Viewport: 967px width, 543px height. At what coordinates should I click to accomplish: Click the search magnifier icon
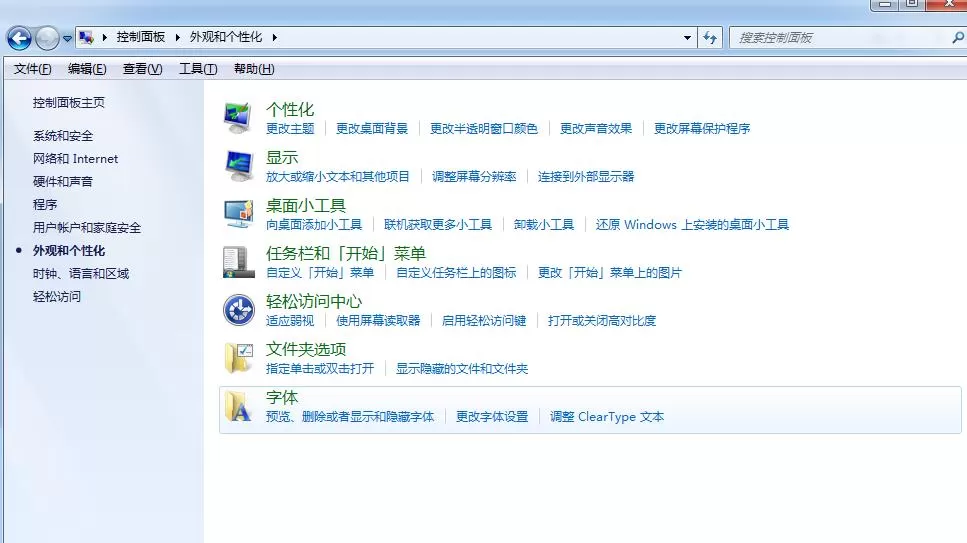pos(958,38)
